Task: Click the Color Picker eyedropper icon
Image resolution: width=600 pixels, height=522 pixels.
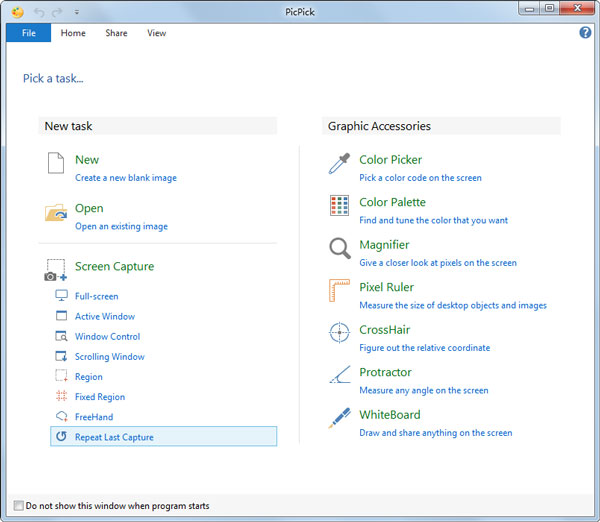Action: pyautogui.click(x=340, y=165)
